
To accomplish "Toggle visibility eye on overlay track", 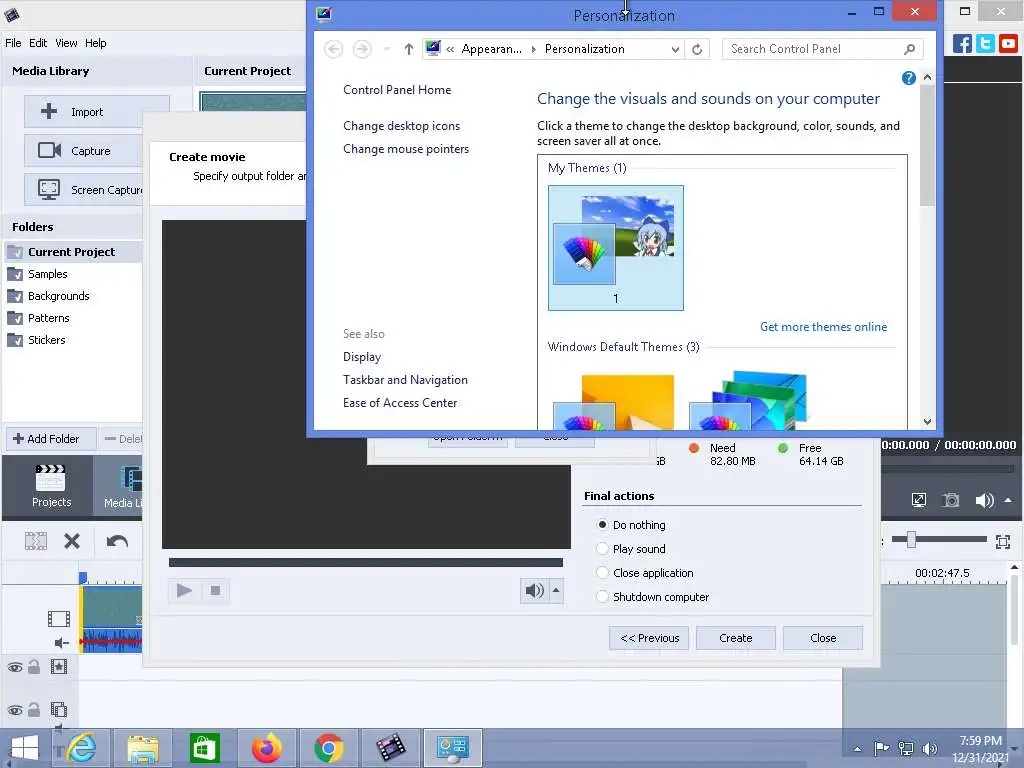I will click(x=14, y=667).
